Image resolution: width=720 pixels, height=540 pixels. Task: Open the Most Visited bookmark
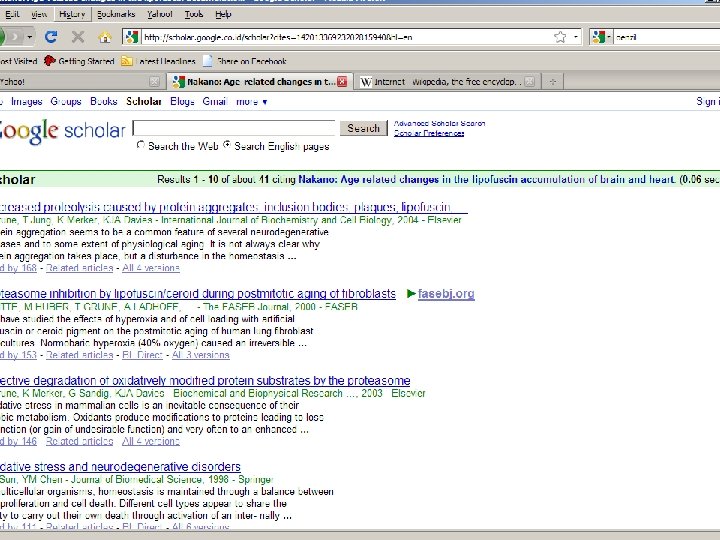click(x=18, y=61)
